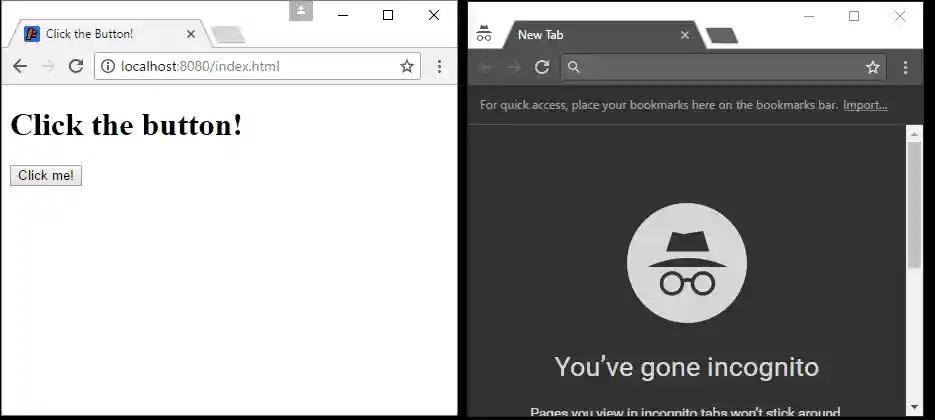The height and width of the screenshot is (420, 935).
Task: Click the search magnifier in incognito omnibox
Action: (574, 67)
